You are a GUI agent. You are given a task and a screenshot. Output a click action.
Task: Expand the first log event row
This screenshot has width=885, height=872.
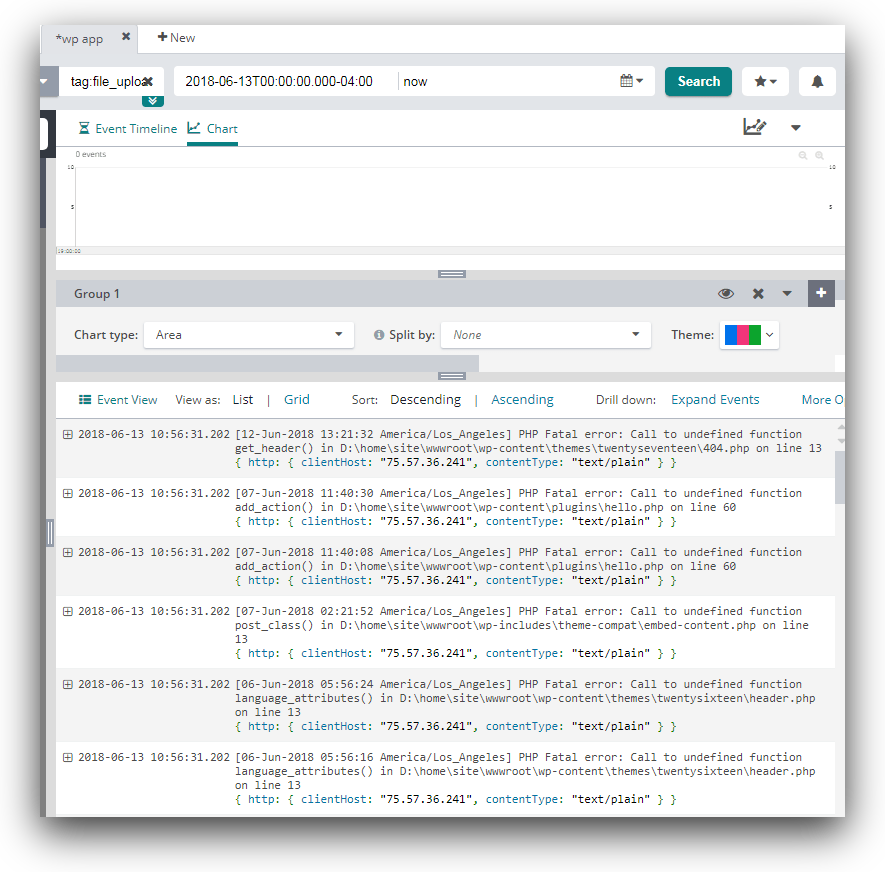click(68, 435)
